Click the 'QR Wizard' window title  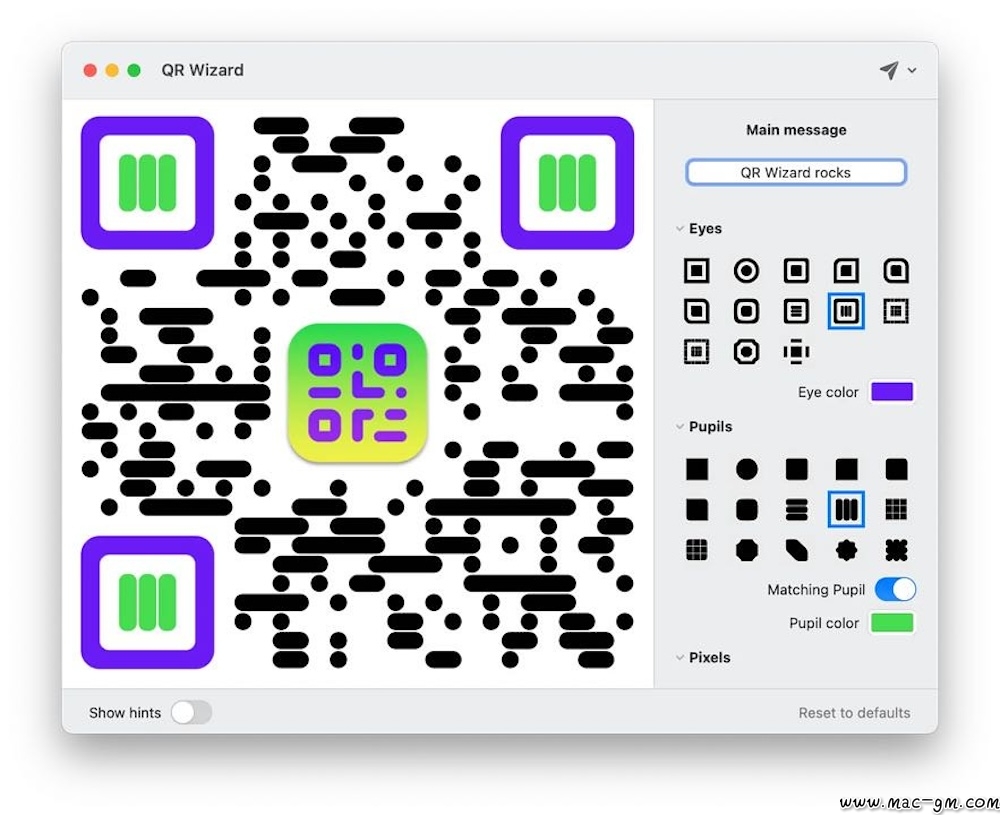pyautogui.click(x=202, y=70)
